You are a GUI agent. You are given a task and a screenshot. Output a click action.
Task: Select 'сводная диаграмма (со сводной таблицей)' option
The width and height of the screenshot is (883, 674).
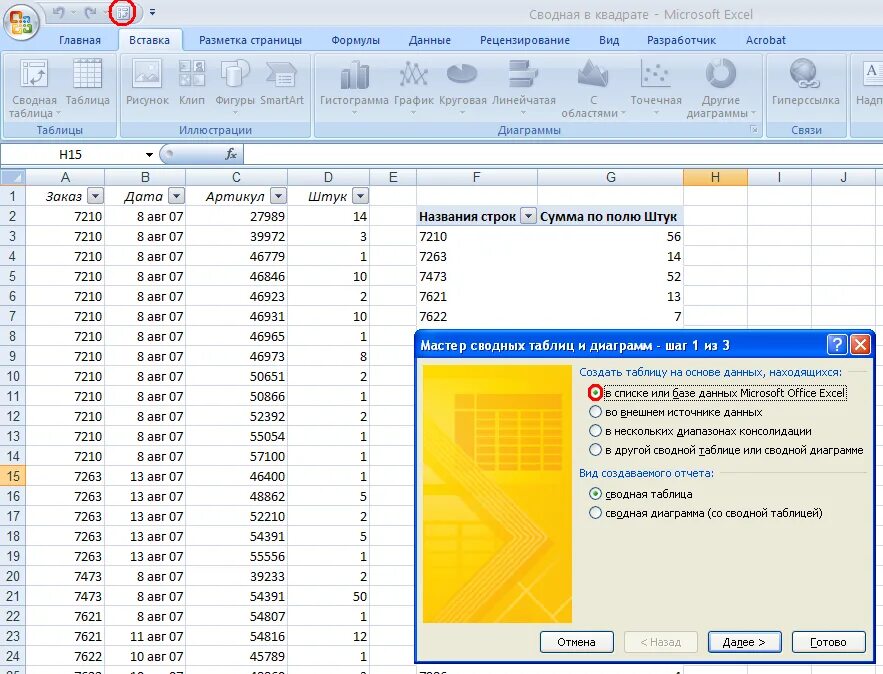[595, 513]
